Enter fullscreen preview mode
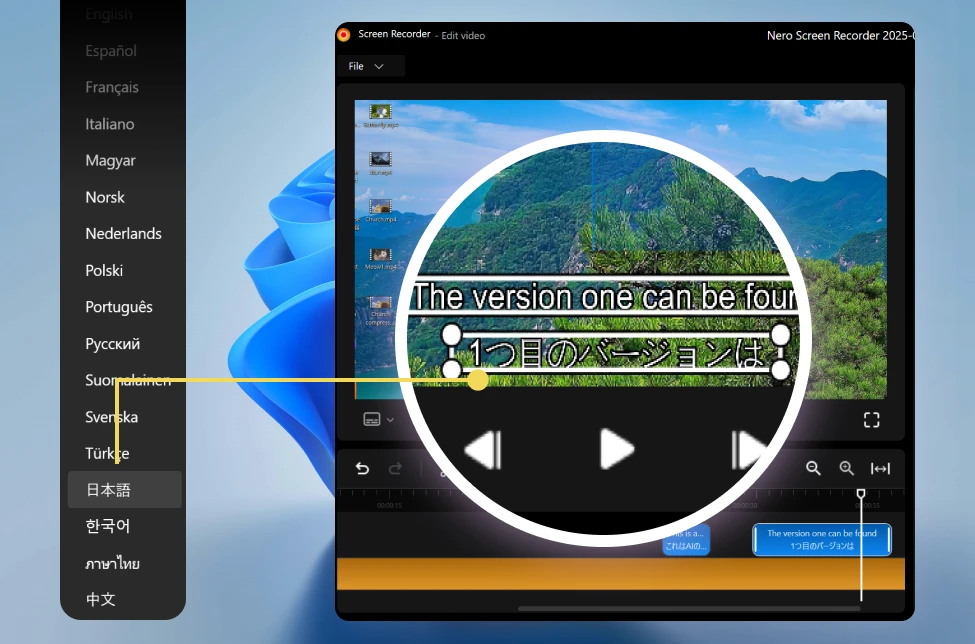The width and height of the screenshot is (975, 644). pyautogui.click(x=872, y=420)
